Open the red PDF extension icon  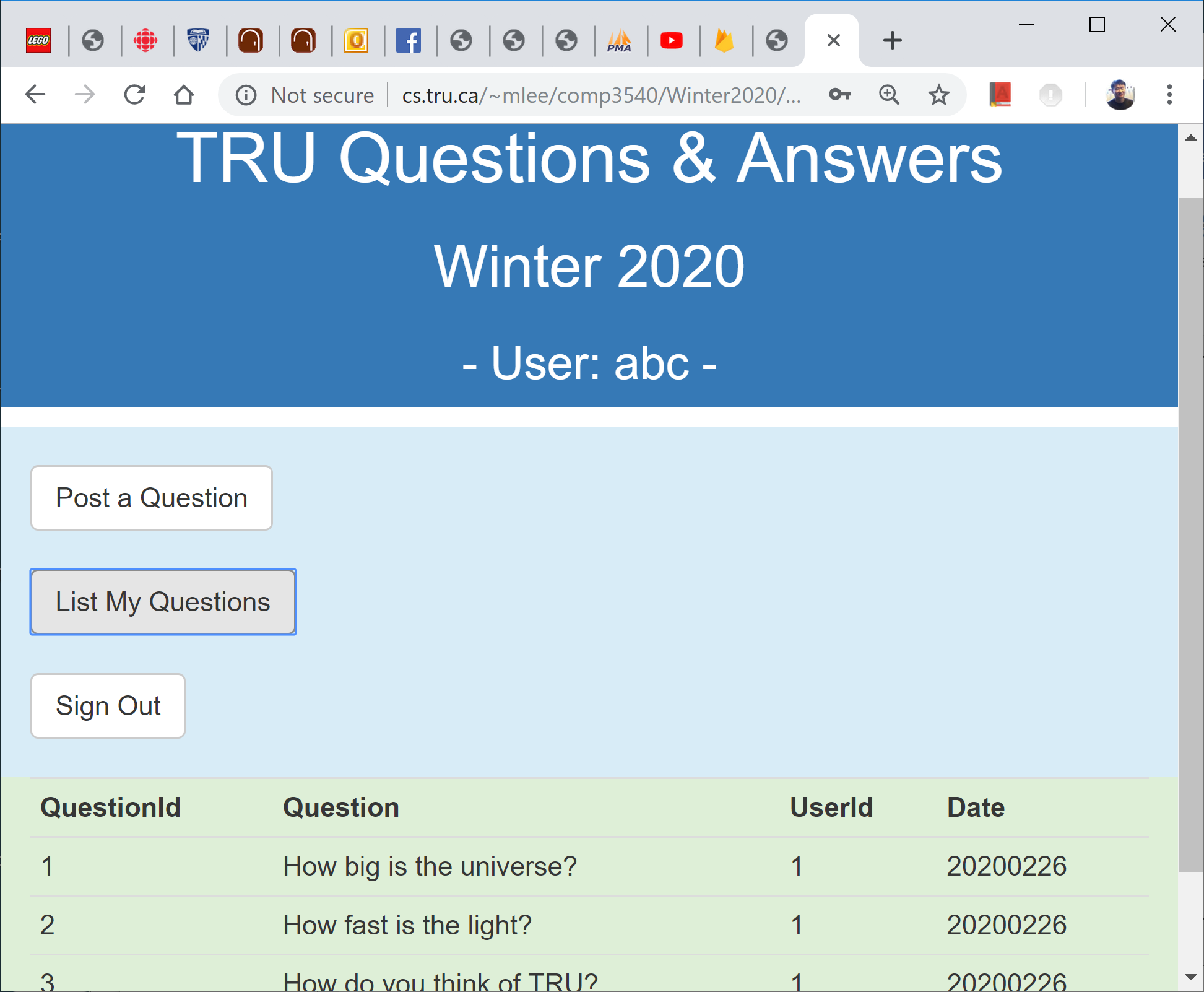[x=1000, y=95]
